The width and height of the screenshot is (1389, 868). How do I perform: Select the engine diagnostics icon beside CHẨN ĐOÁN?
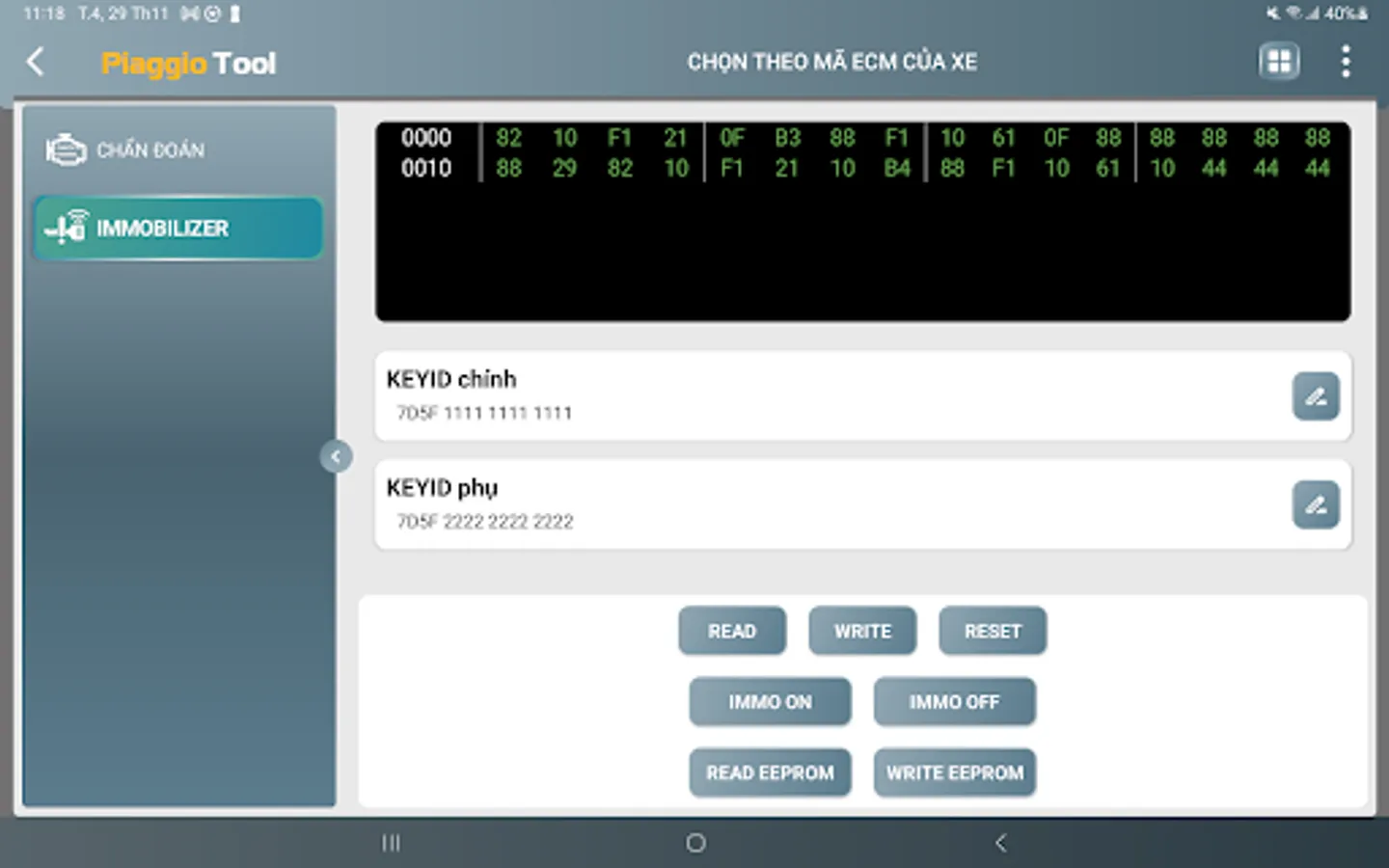(x=63, y=148)
